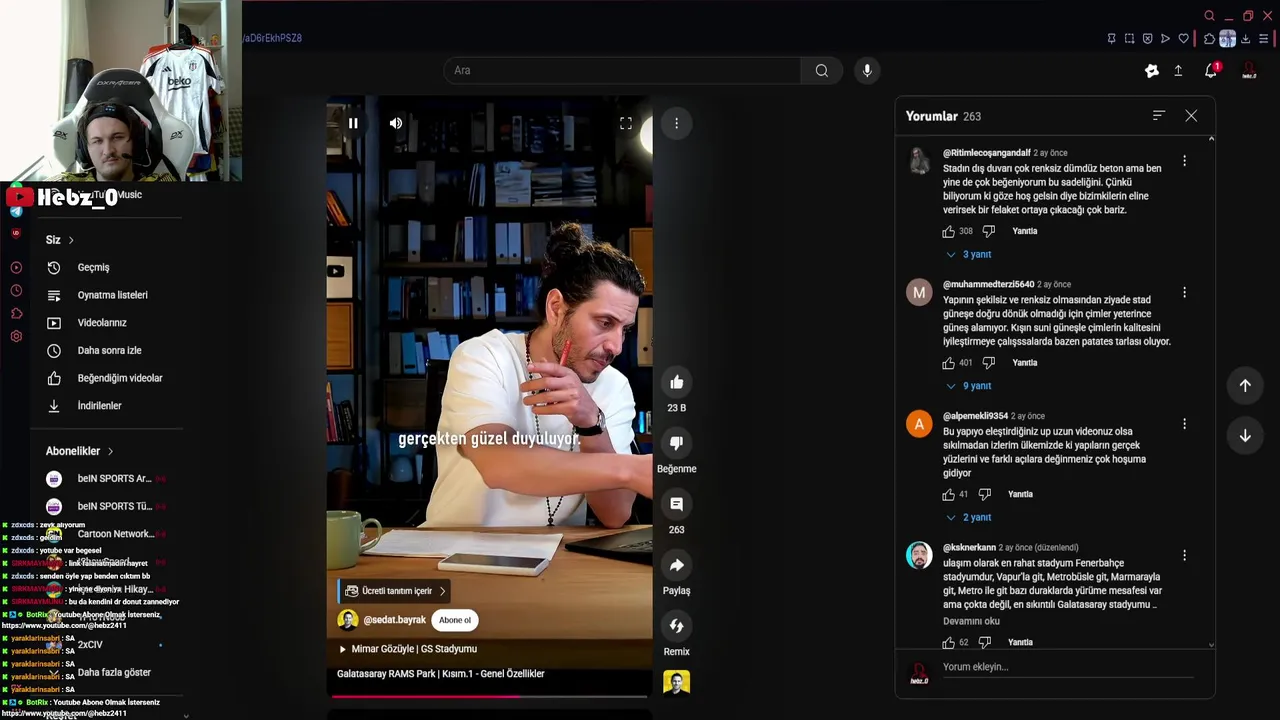Open the YouTube create star icon
This screenshot has height=720, width=1280.
point(1151,70)
